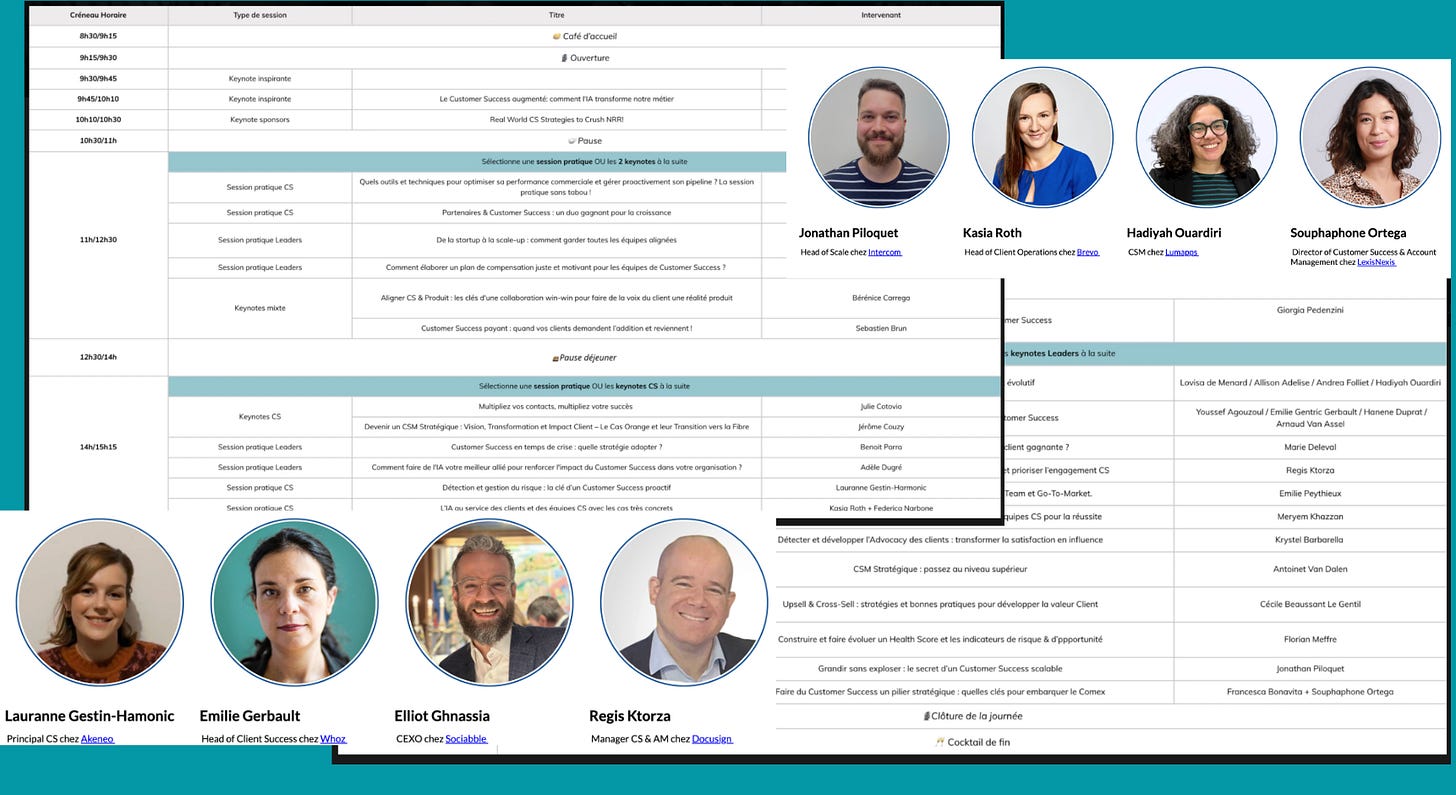The width and height of the screenshot is (1456, 795).
Task: Click 'Customer Success en temps de crise' title
Action: pos(557,447)
